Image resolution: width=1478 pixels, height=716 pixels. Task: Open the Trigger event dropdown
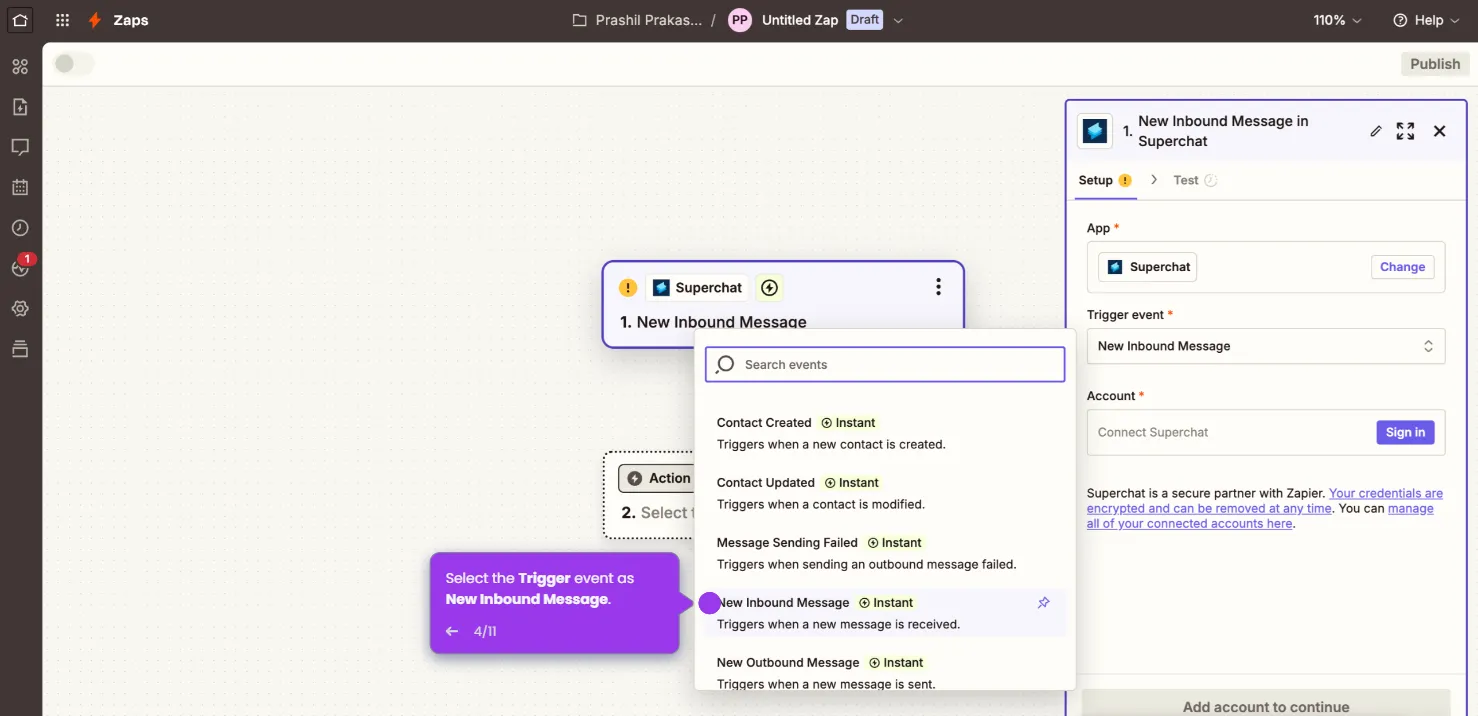coord(1265,345)
